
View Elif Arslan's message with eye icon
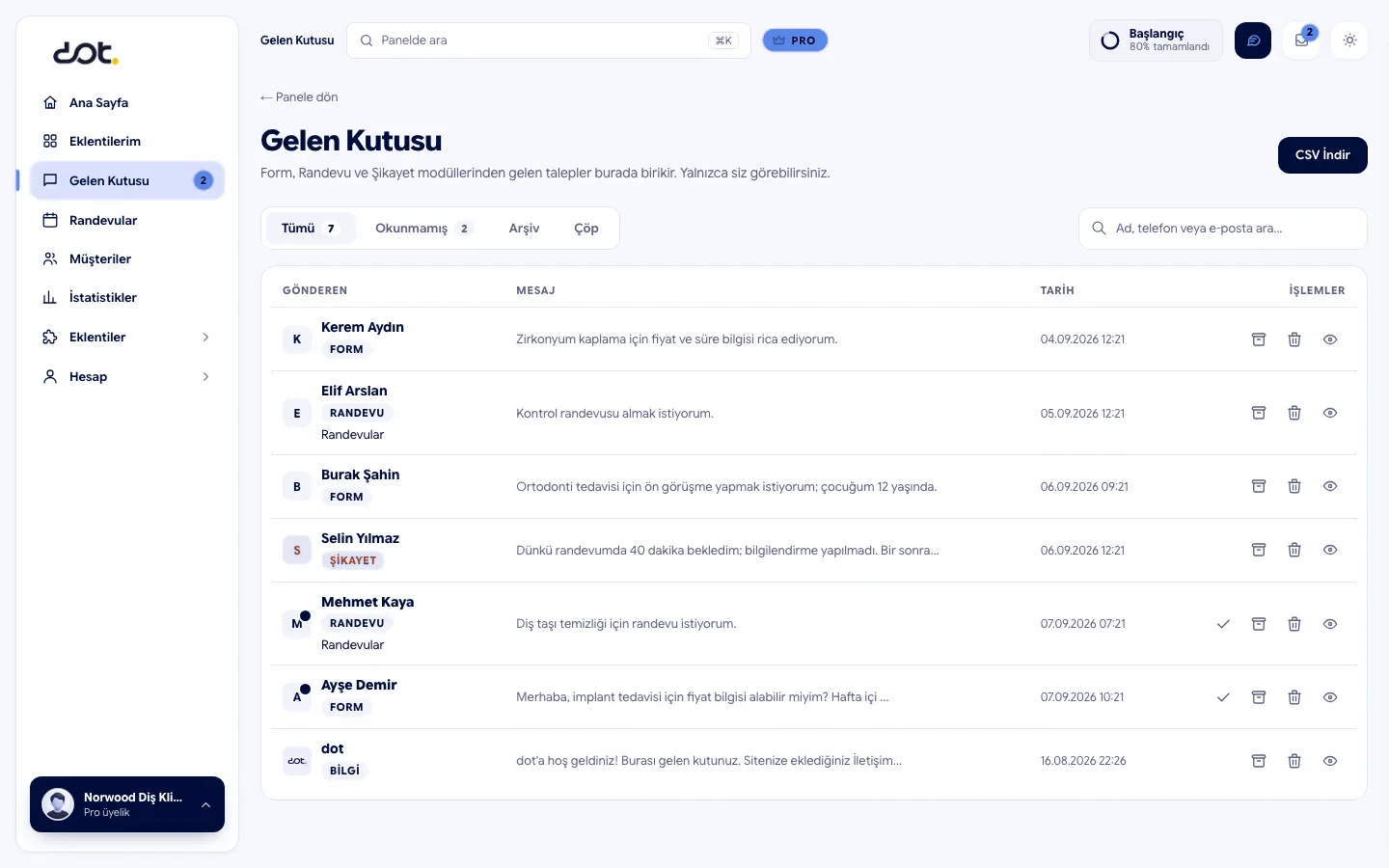pyautogui.click(x=1330, y=413)
